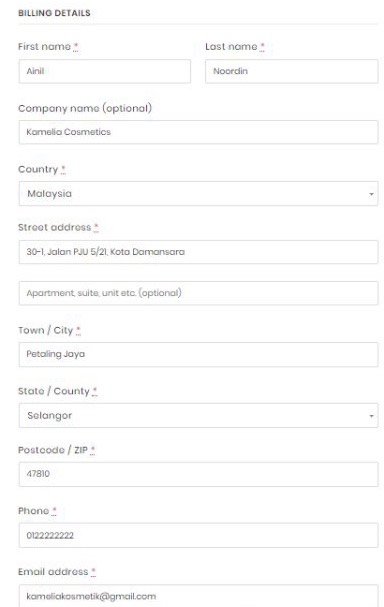Open the Country dropdown showing Malaysia
384x607 pixels.
click(198, 193)
